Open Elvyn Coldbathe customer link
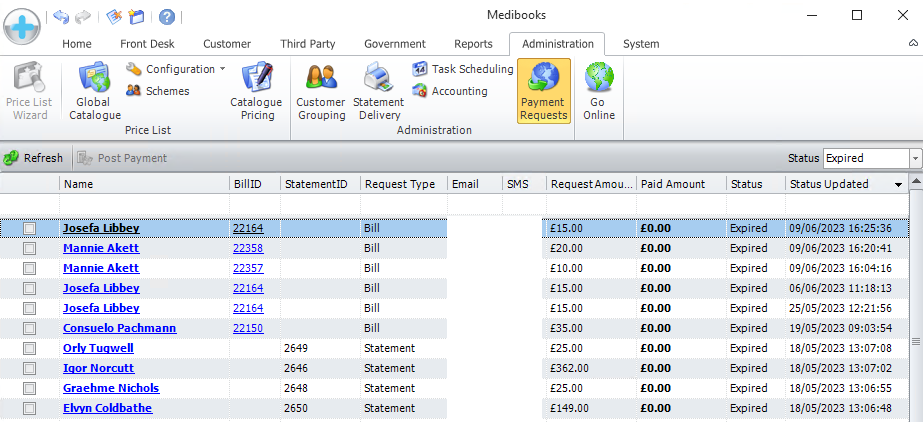The height and width of the screenshot is (422, 923). (x=103, y=408)
